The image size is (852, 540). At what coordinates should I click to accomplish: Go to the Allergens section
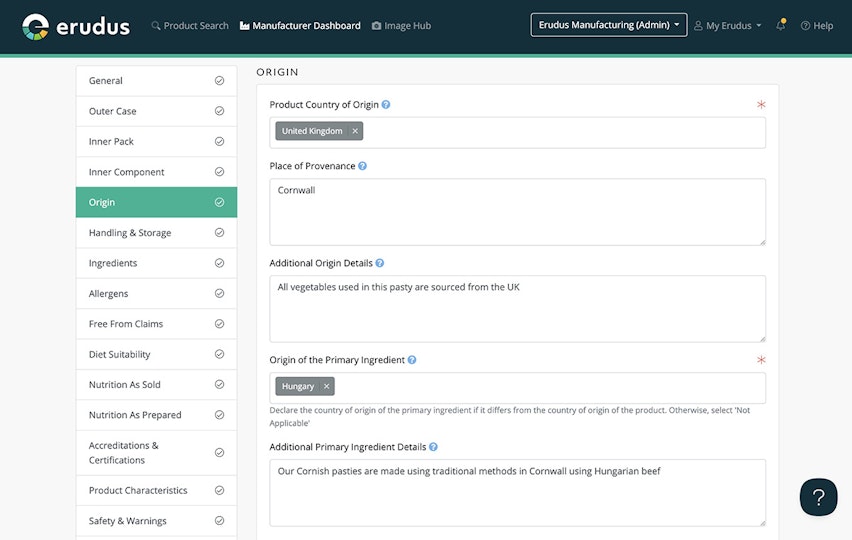pos(156,293)
